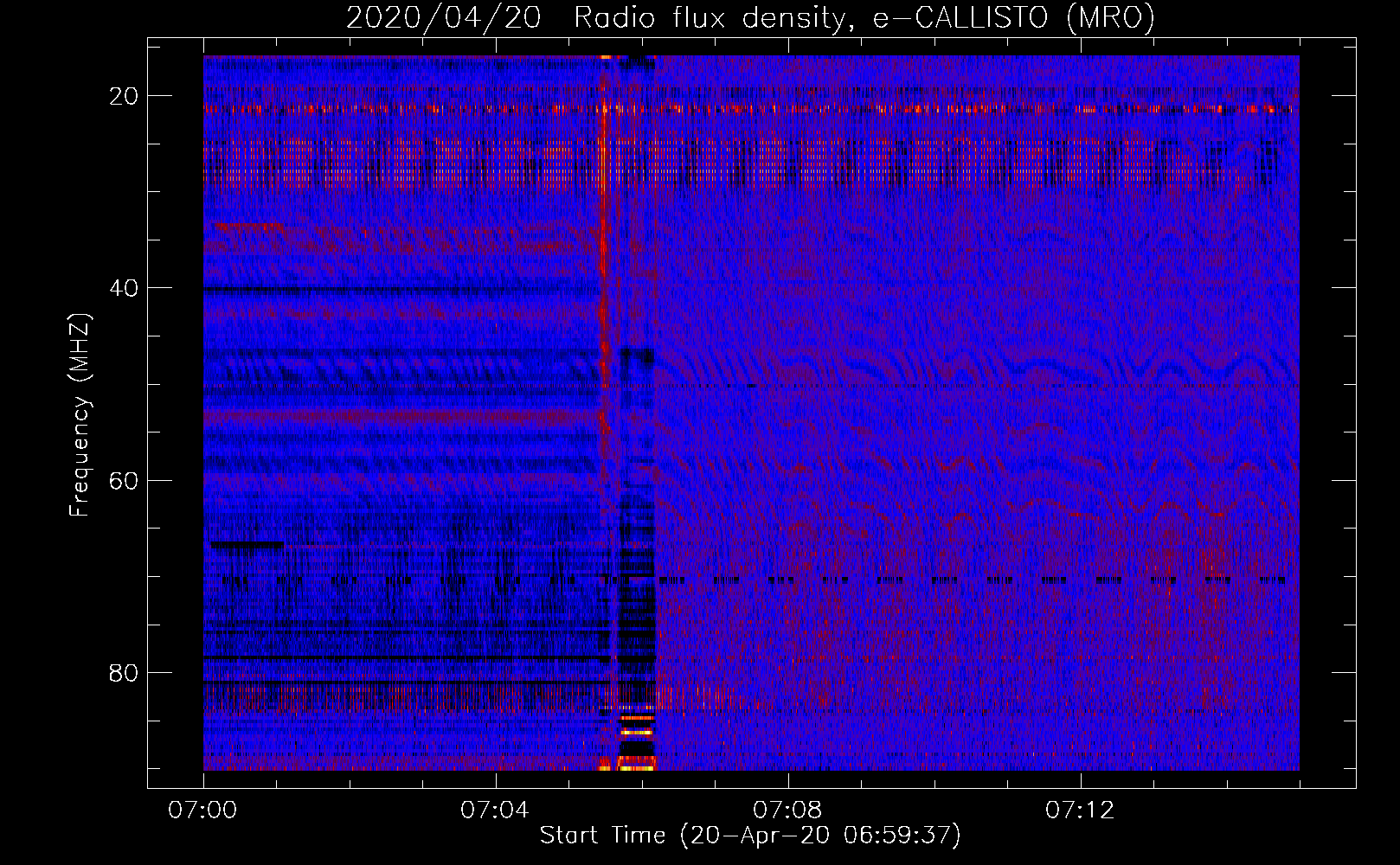
Task: Click the '20' frequency tick label
Action: click(124, 96)
